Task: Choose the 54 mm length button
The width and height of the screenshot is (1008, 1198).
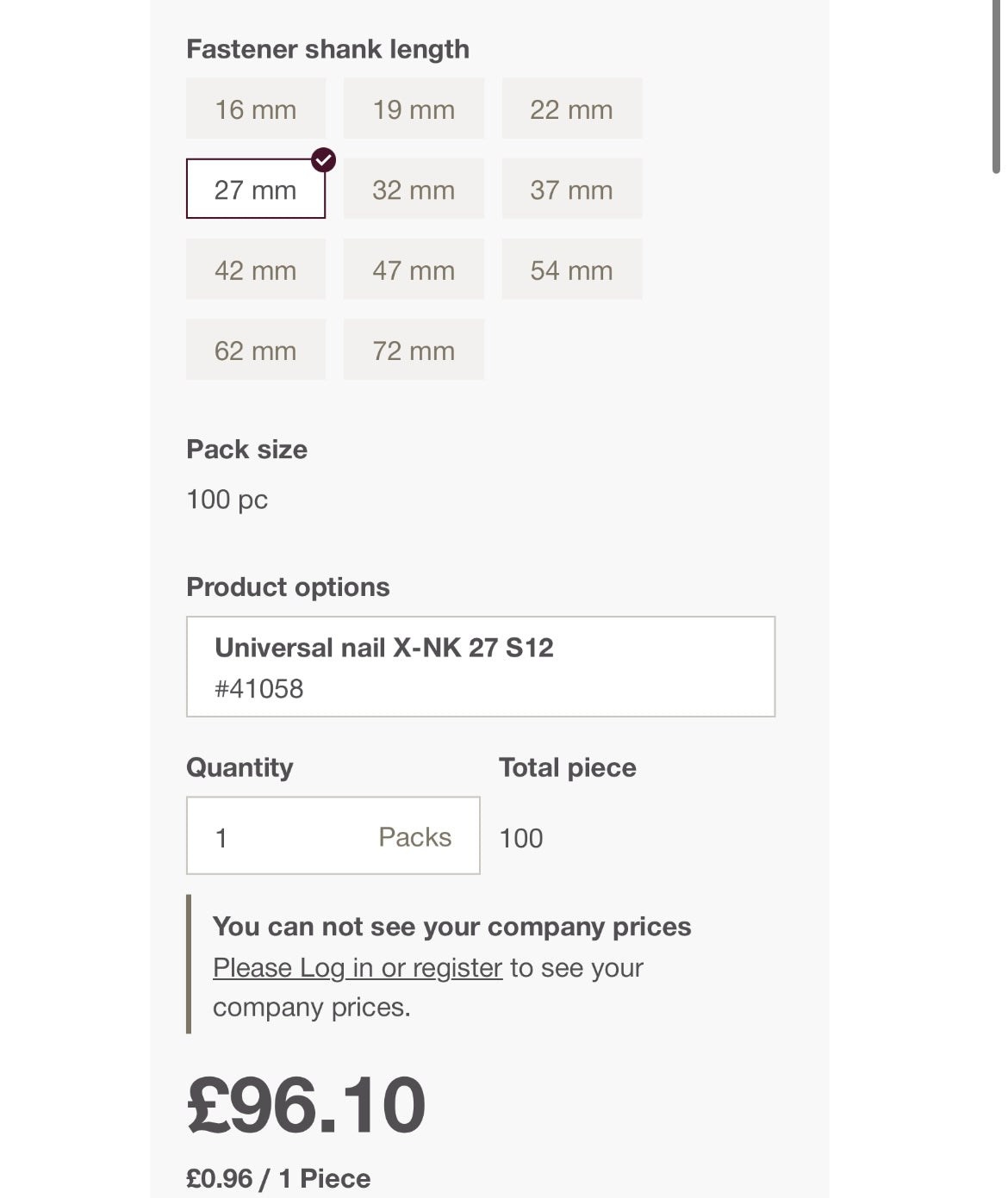Action: pyautogui.click(x=571, y=270)
